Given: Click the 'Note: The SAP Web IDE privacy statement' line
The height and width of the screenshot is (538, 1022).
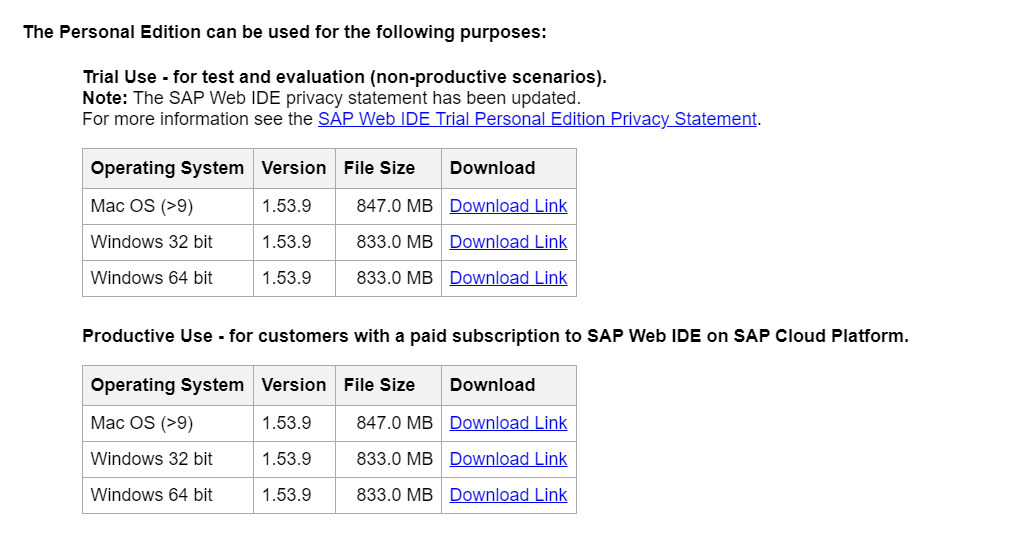Looking at the screenshot, I should tap(331, 98).
